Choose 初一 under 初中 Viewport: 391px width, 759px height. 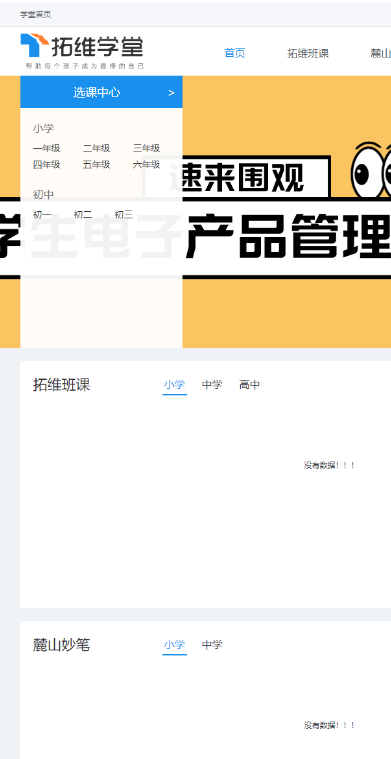click(42, 214)
